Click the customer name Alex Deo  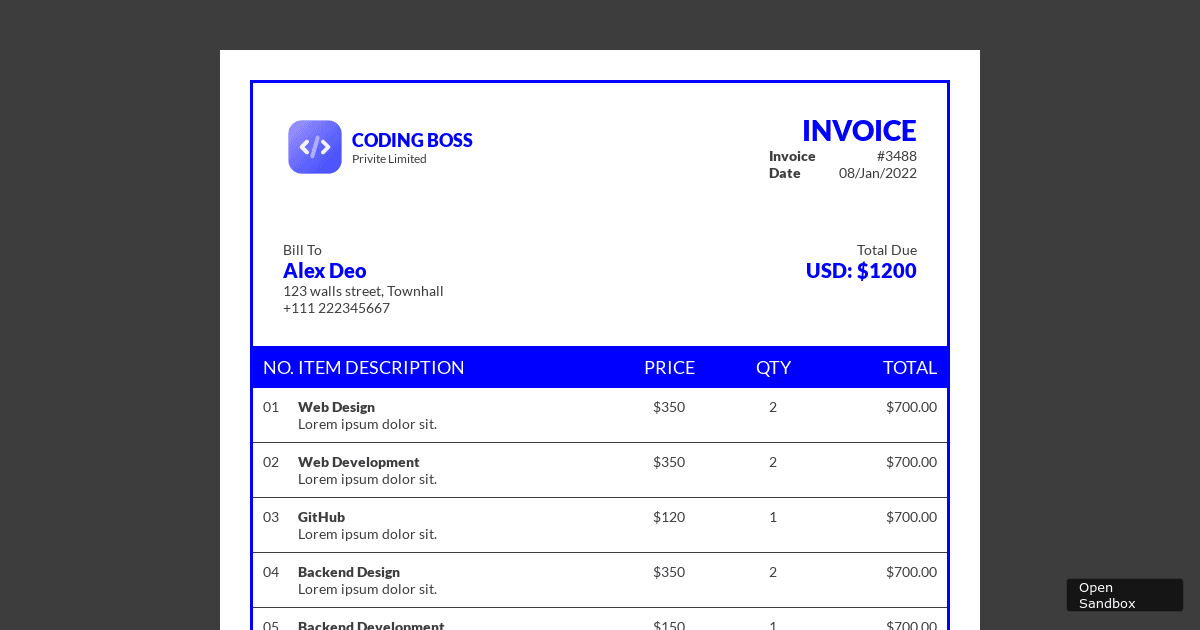click(x=324, y=270)
